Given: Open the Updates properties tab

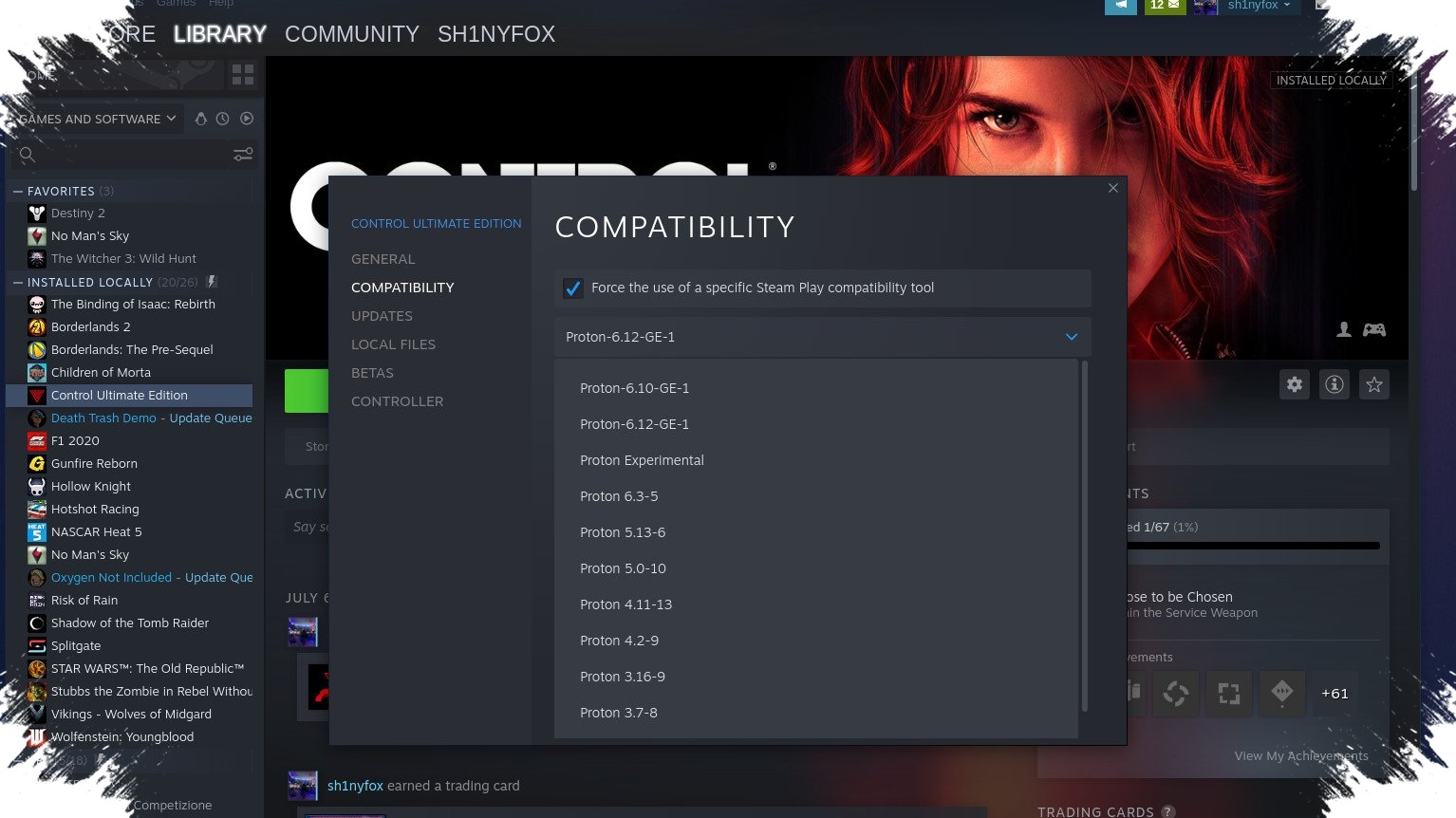Looking at the screenshot, I should click(382, 316).
